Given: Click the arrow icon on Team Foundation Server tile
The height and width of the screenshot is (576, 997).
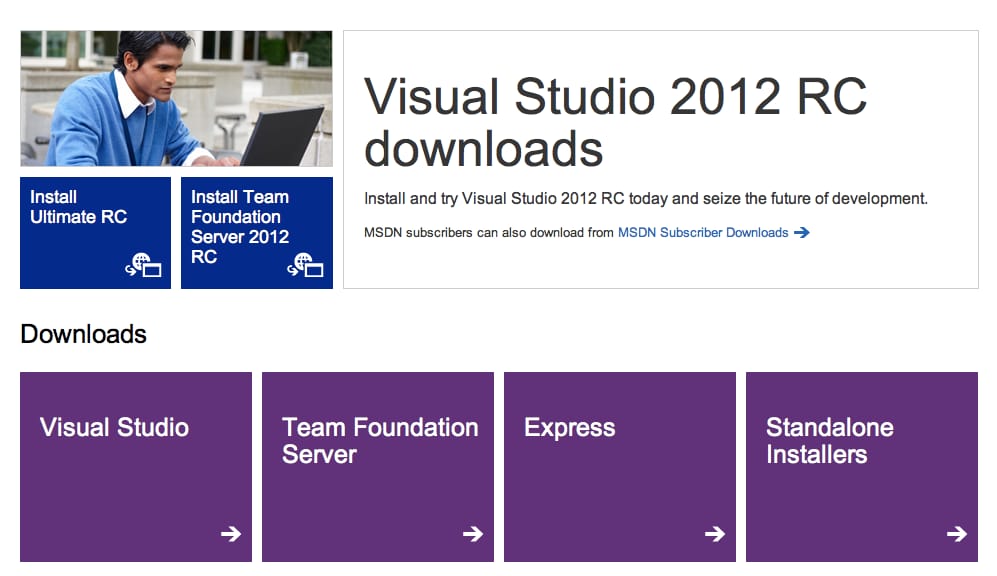Looking at the screenshot, I should pyautogui.click(x=473, y=534).
